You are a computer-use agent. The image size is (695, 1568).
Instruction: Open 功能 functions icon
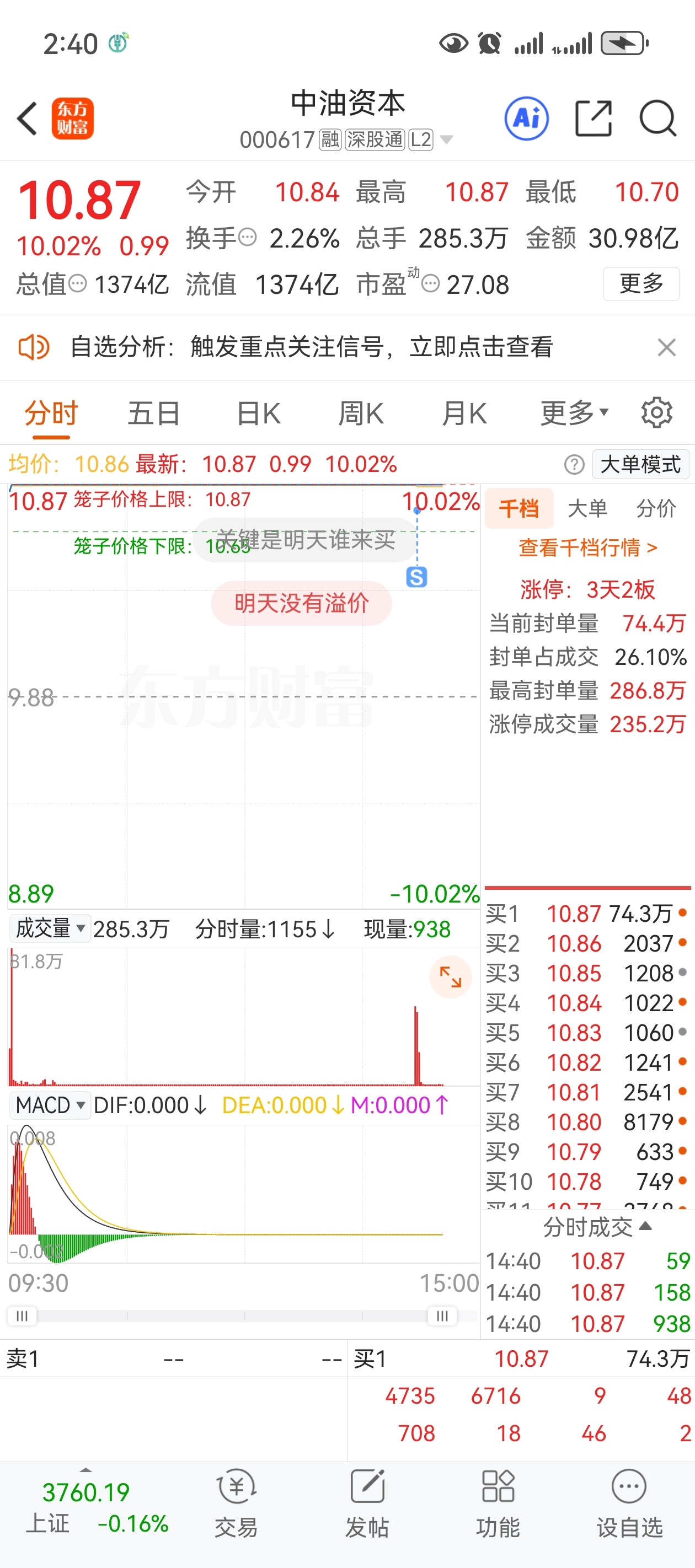498,1503
